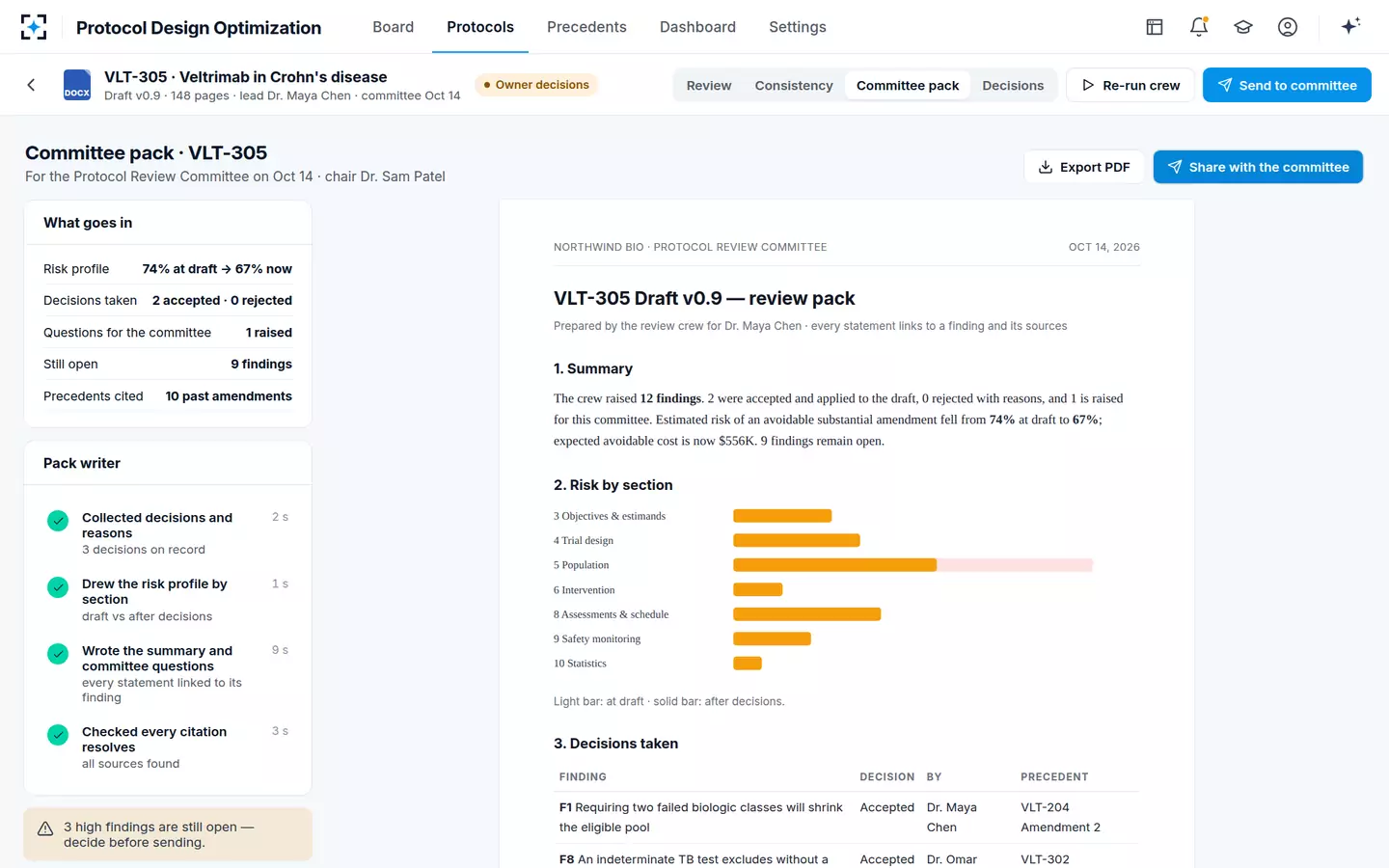Screen dimensions: 1389x868
Task: Click green check beside Collected decisions and reasons
Action: 58,521
